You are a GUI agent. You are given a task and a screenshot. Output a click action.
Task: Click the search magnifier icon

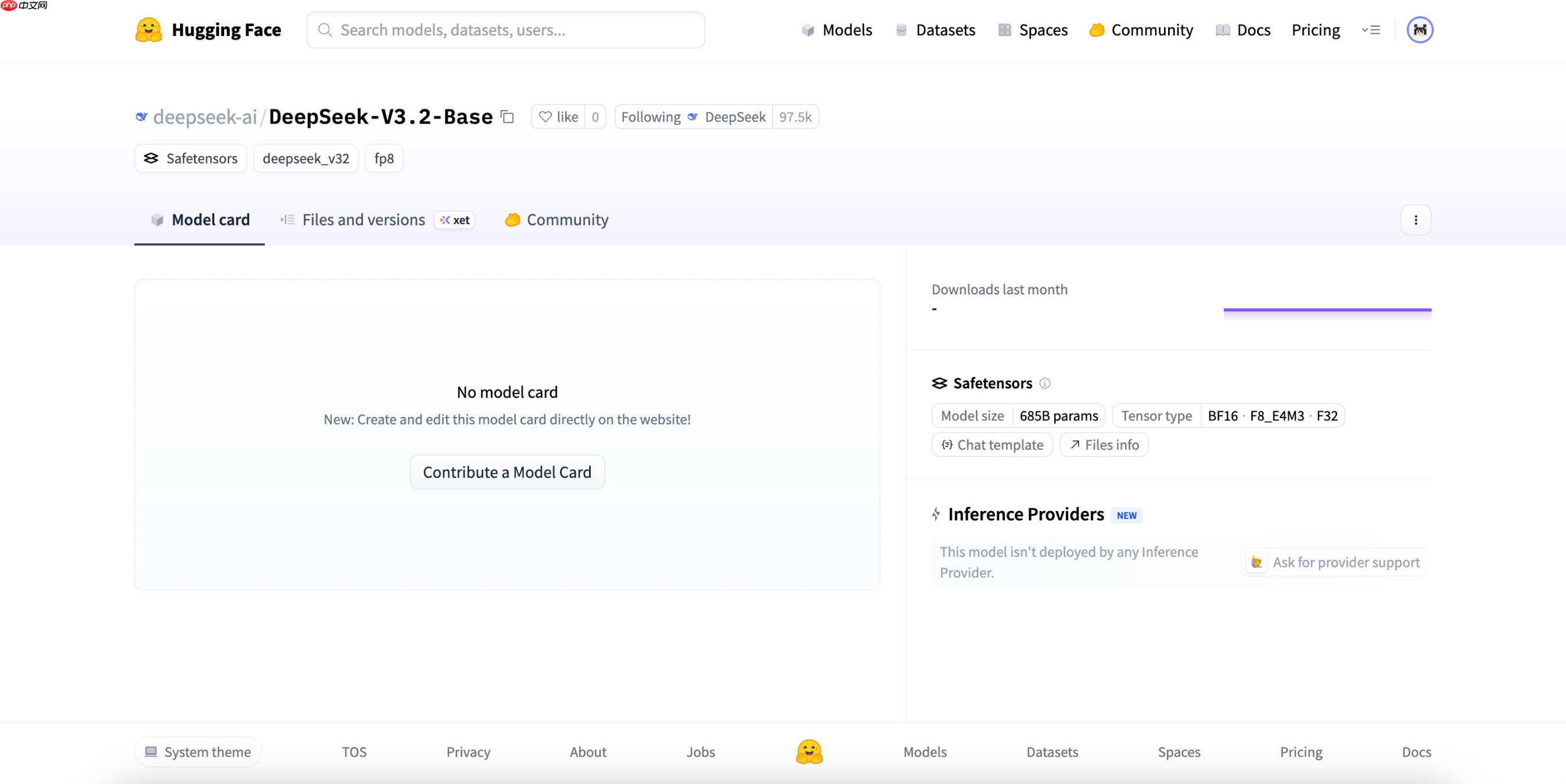pos(325,29)
